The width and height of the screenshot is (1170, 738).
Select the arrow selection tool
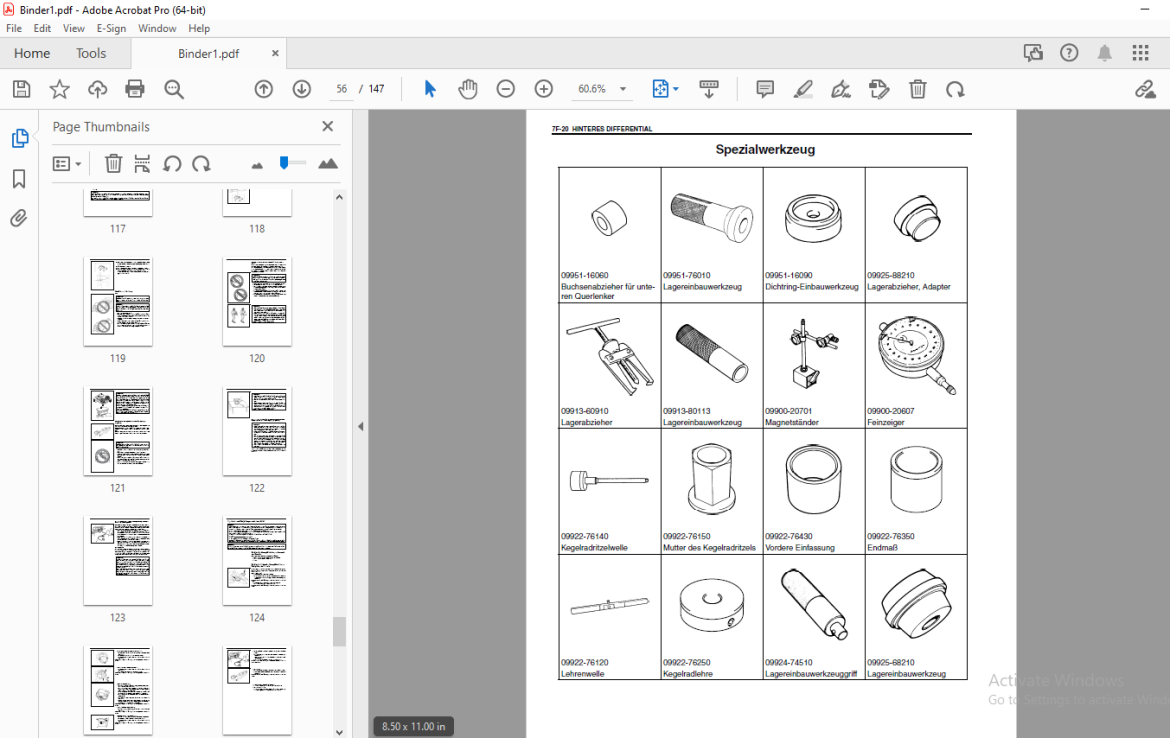click(x=430, y=90)
